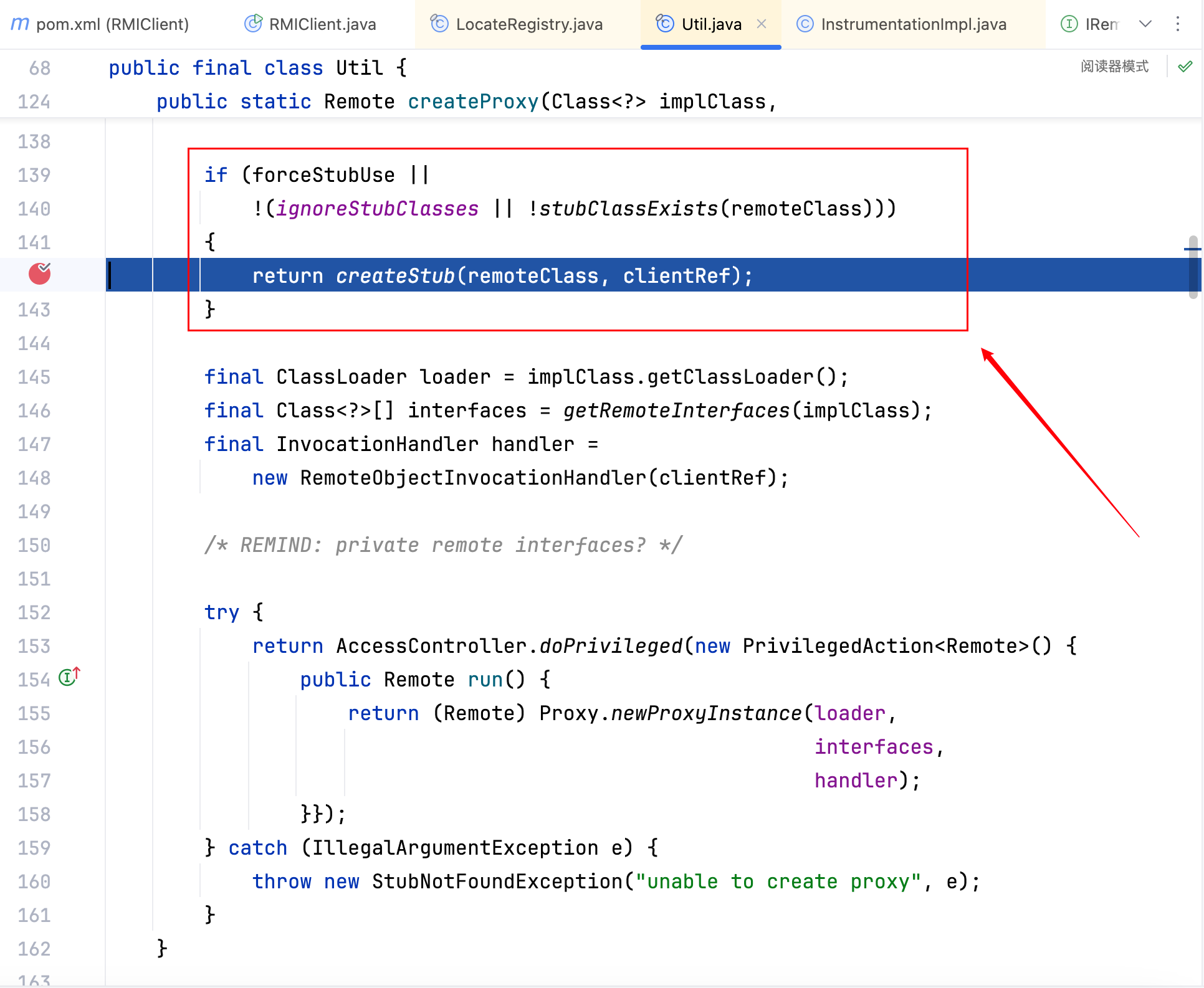Image resolution: width=1204 pixels, height=988 pixels.
Task: Click the class icon on InstrumentationImpl.java tab
Action: point(805,24)
